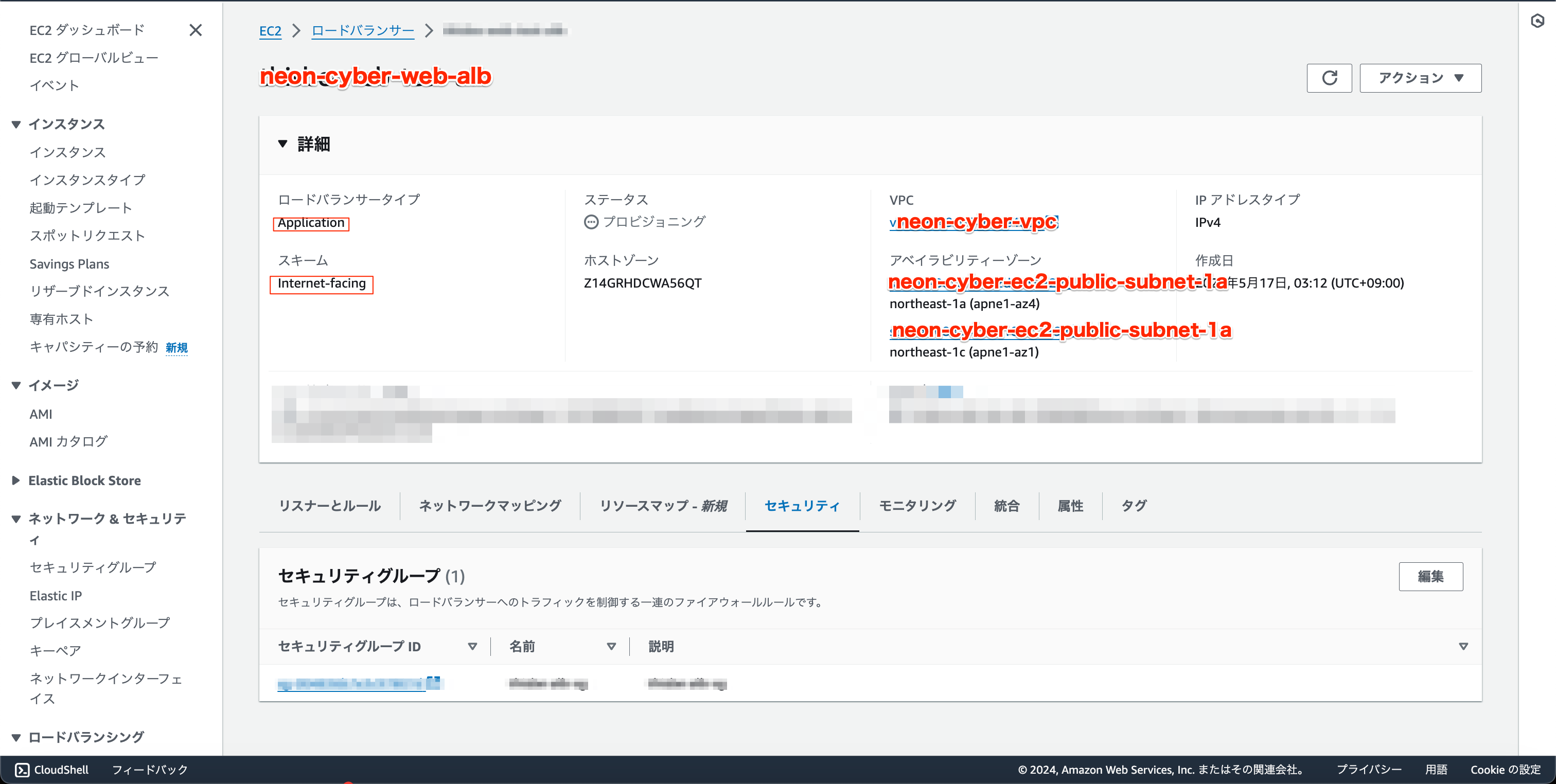Click the hexagon icon in the top-right corner
Screen dimensions: 1556x784
1536,21
